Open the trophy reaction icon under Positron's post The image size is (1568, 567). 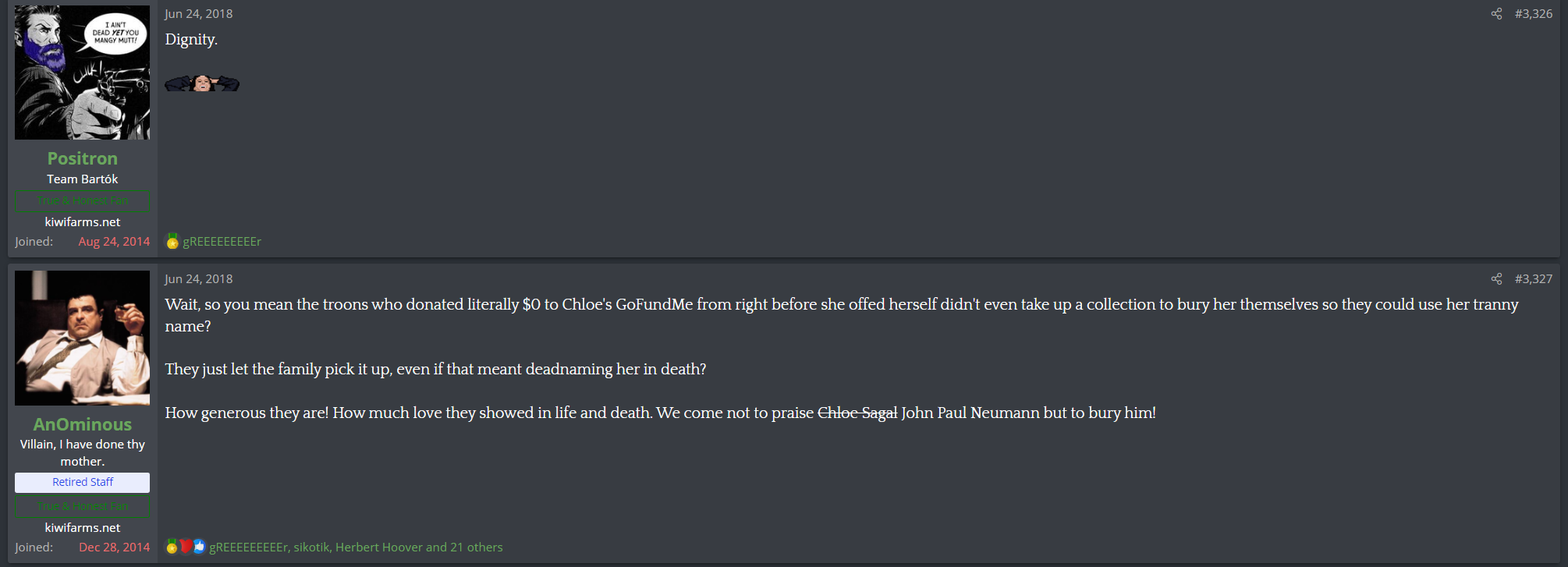click(x=172, y=242)
